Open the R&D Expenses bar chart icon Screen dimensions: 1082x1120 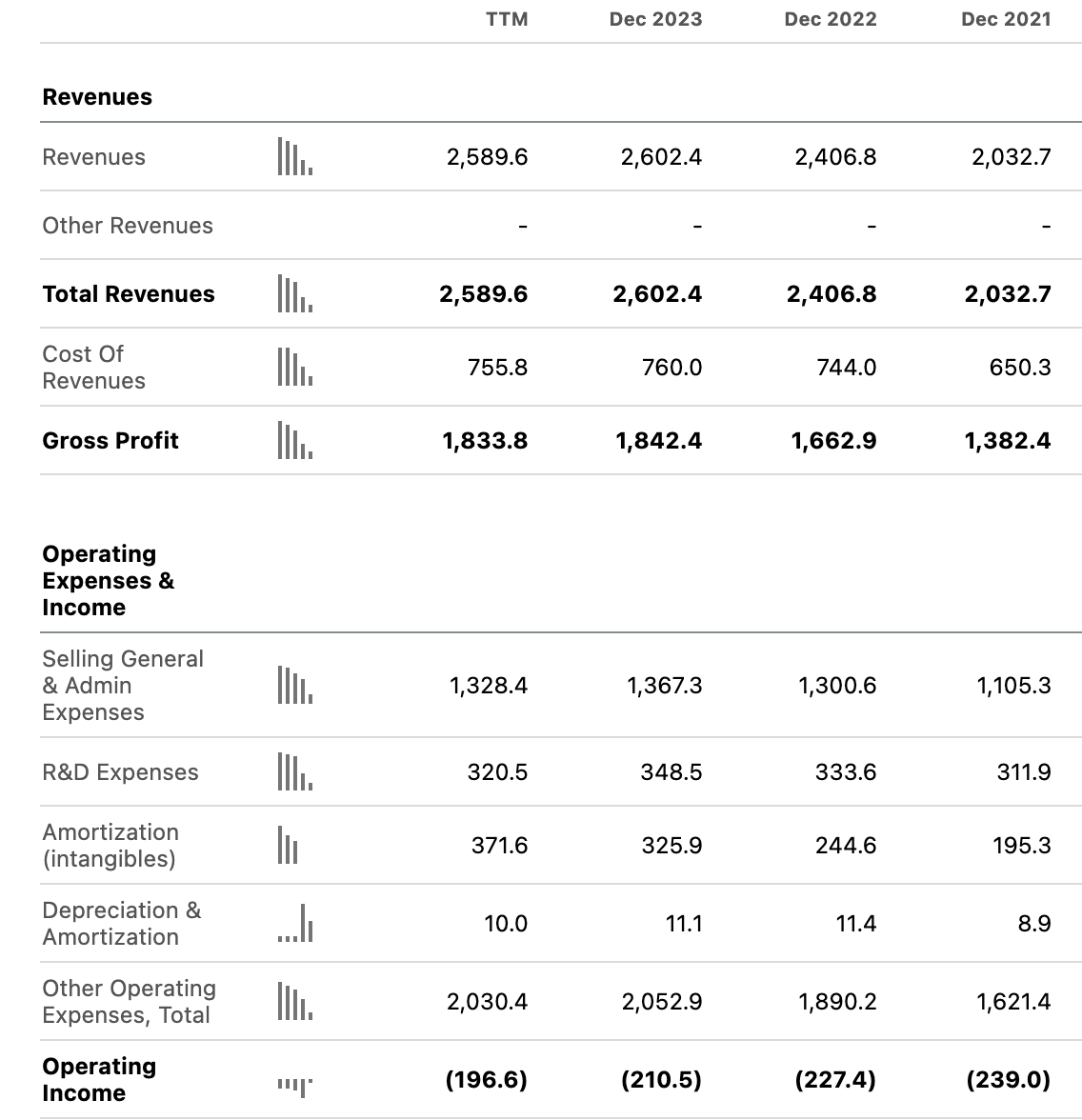point(294,772)
